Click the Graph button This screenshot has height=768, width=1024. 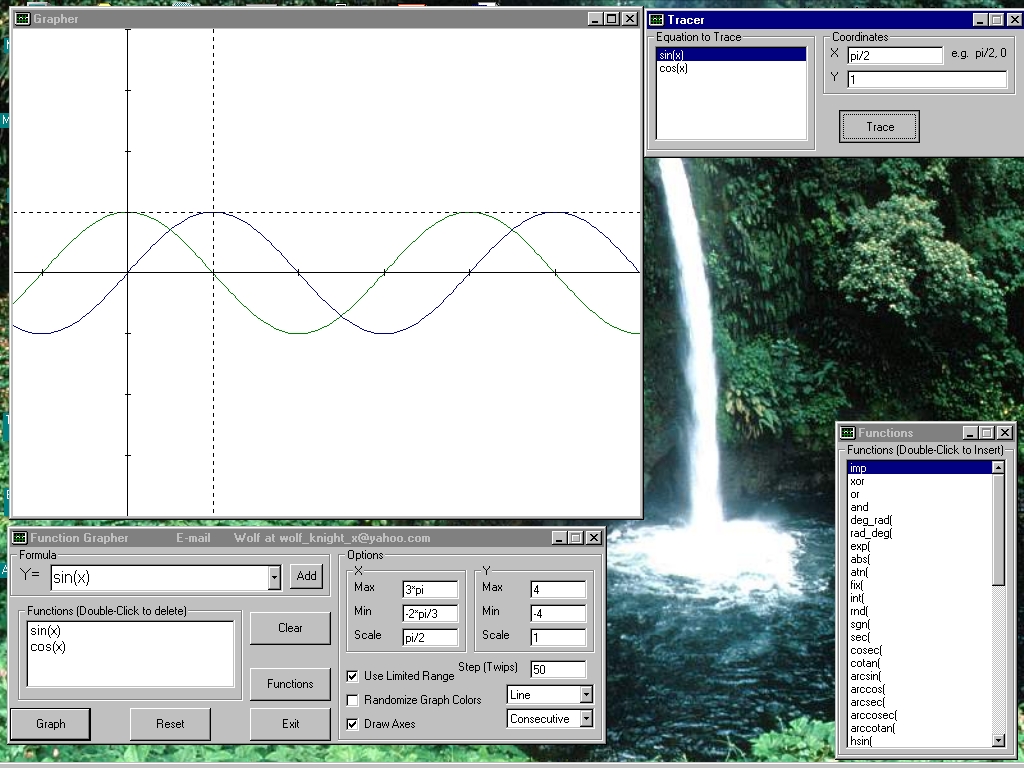50,724
